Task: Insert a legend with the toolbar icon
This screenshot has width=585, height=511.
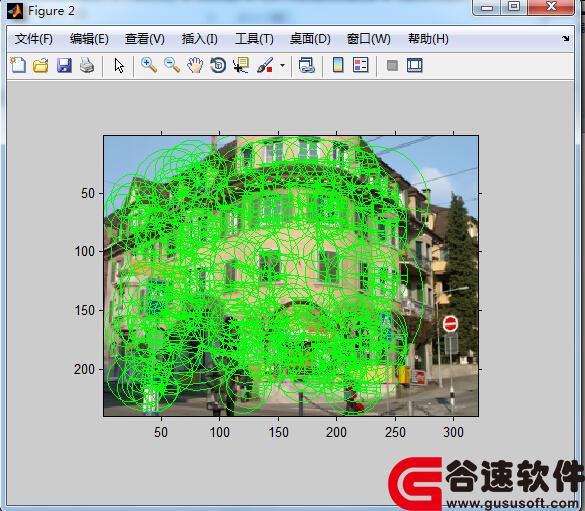Action: (360, 65)
